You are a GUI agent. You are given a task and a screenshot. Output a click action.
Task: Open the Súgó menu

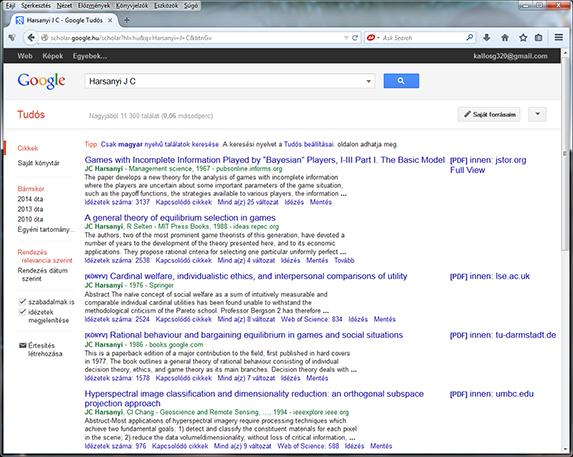[x=191, y=6]
